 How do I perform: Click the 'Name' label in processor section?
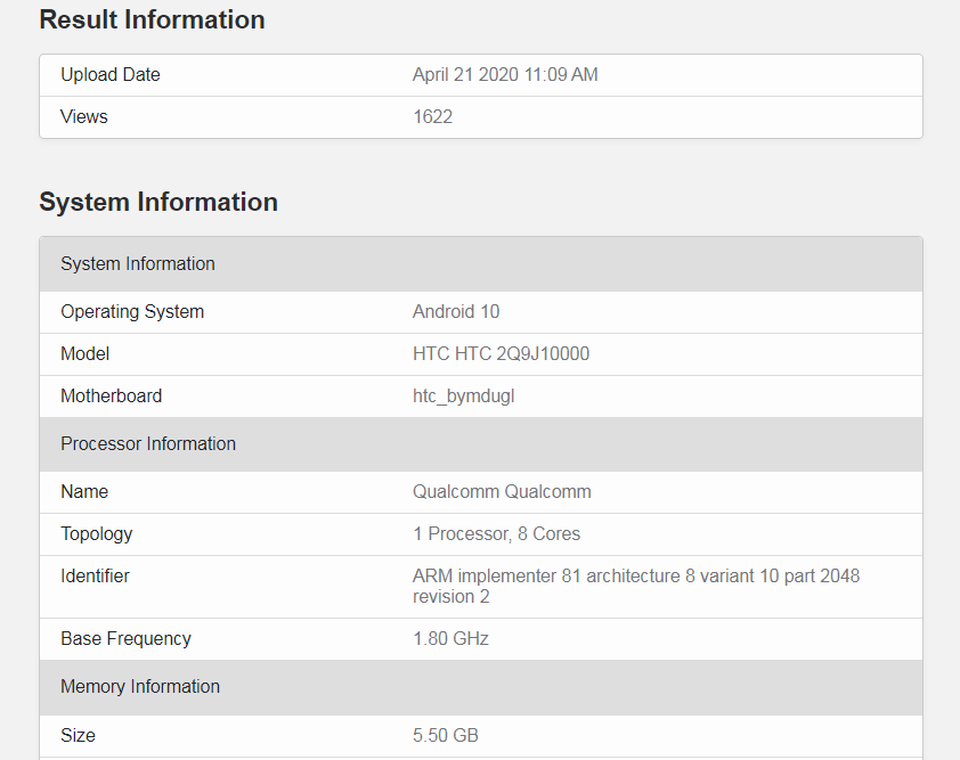point(84,492)
